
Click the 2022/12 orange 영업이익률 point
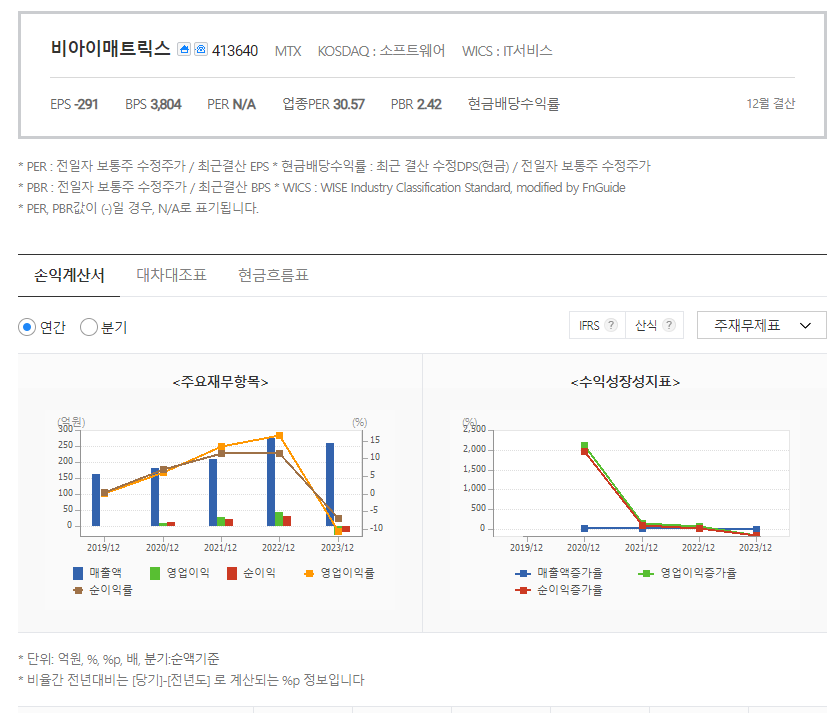tap(279, 435)
